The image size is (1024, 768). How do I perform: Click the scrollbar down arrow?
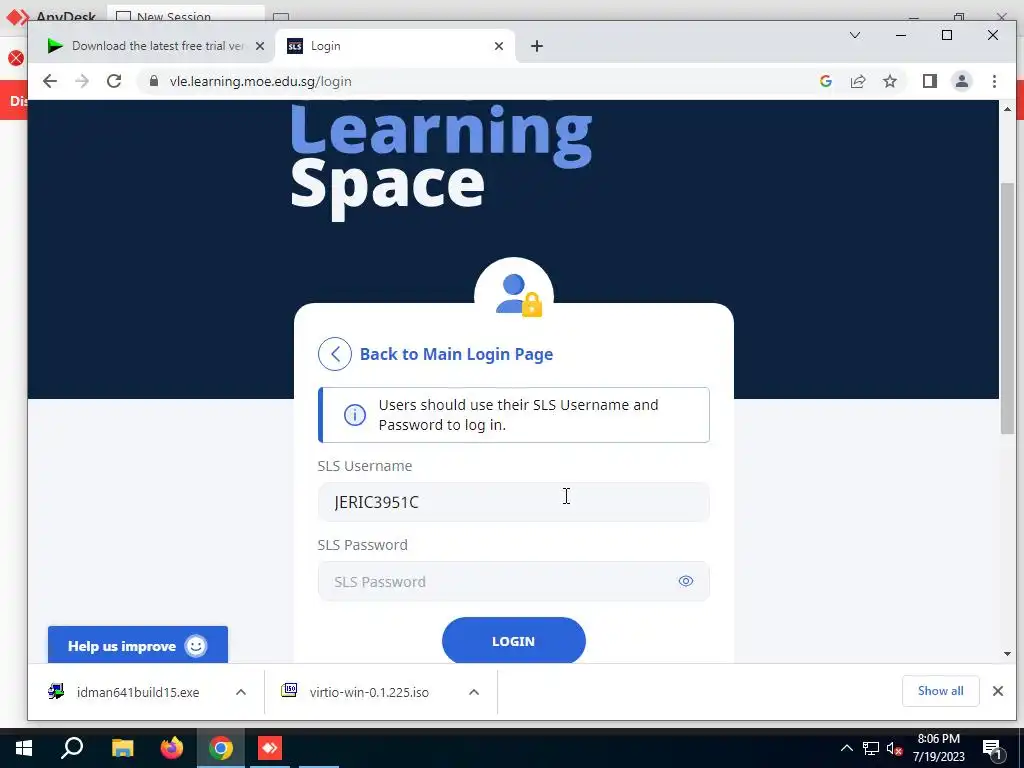(x=1007, y=654)
